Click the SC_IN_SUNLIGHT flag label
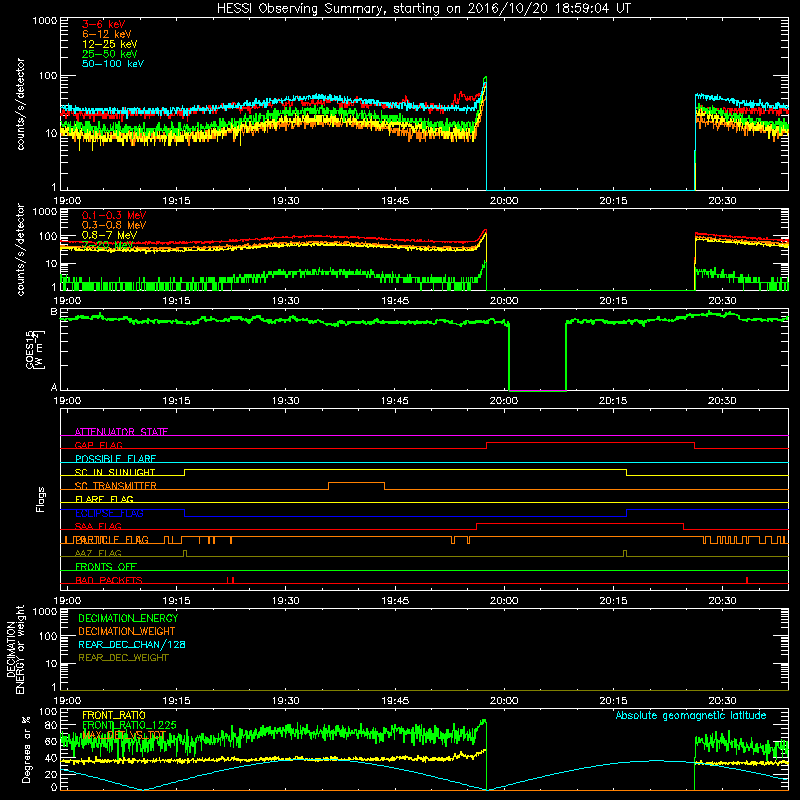This screenshot has width=800, height=800. 115,472
